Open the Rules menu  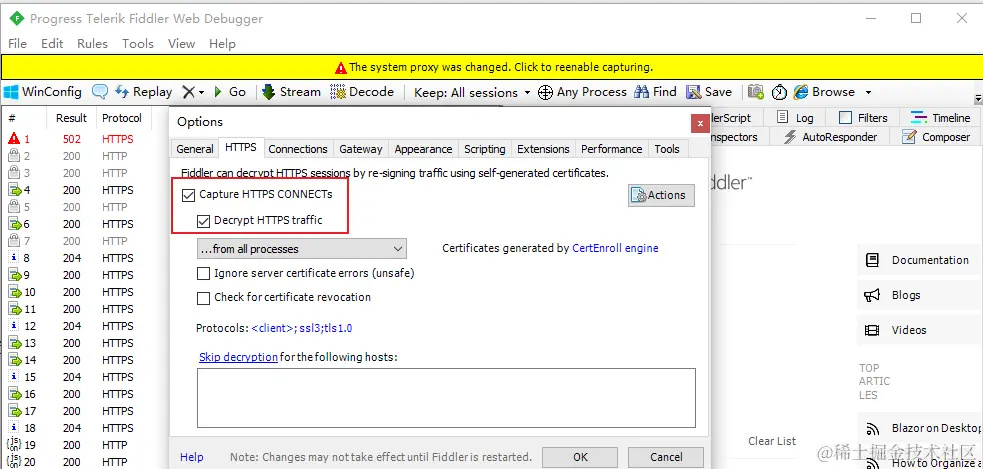[x=92, y=44]
